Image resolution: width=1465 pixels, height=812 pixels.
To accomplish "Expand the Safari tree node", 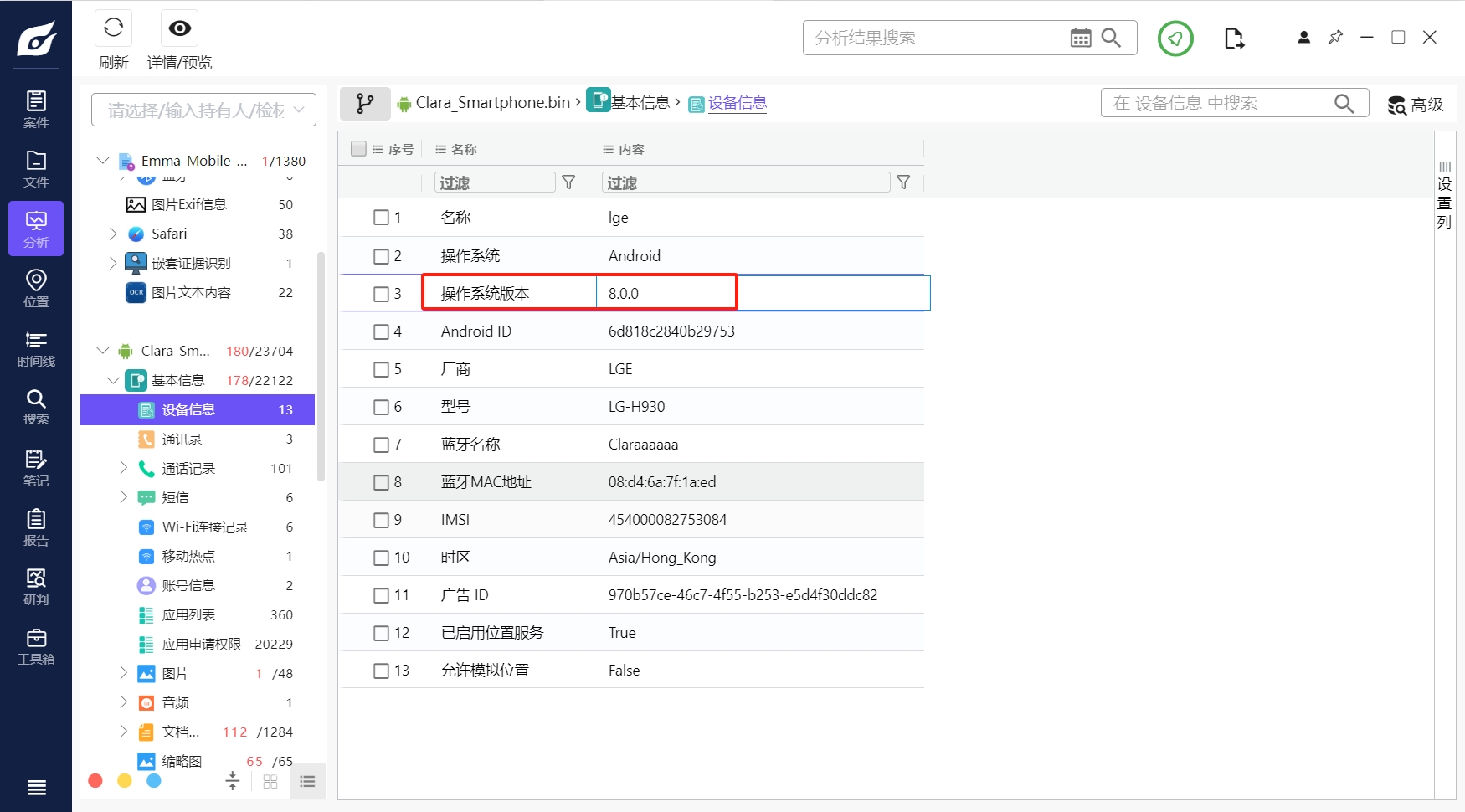I will pyautogui.click(x=114, y=234).
